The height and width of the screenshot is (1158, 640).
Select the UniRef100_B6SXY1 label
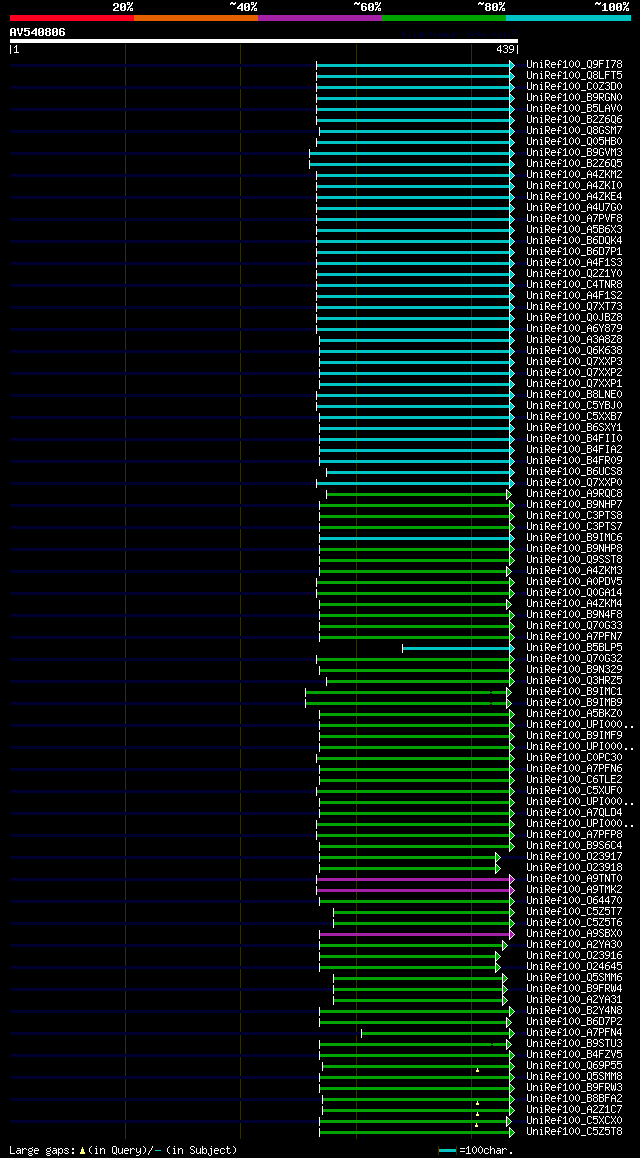[x=574, y=428]
